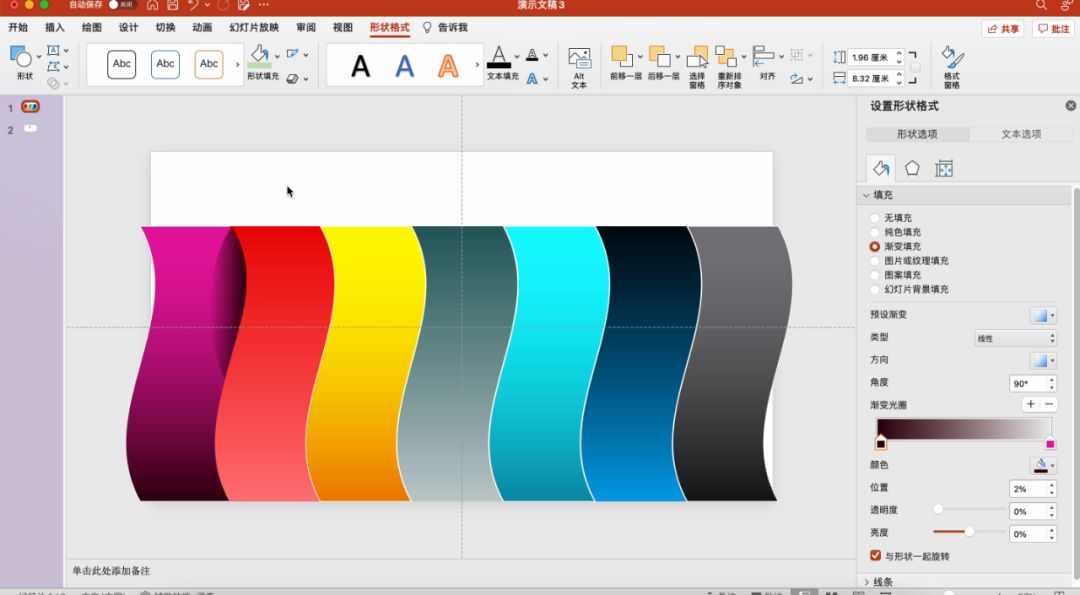Open the Effects pentagon icon in format panel
Screen dimensions: 1080x595
tap(912, 169)
